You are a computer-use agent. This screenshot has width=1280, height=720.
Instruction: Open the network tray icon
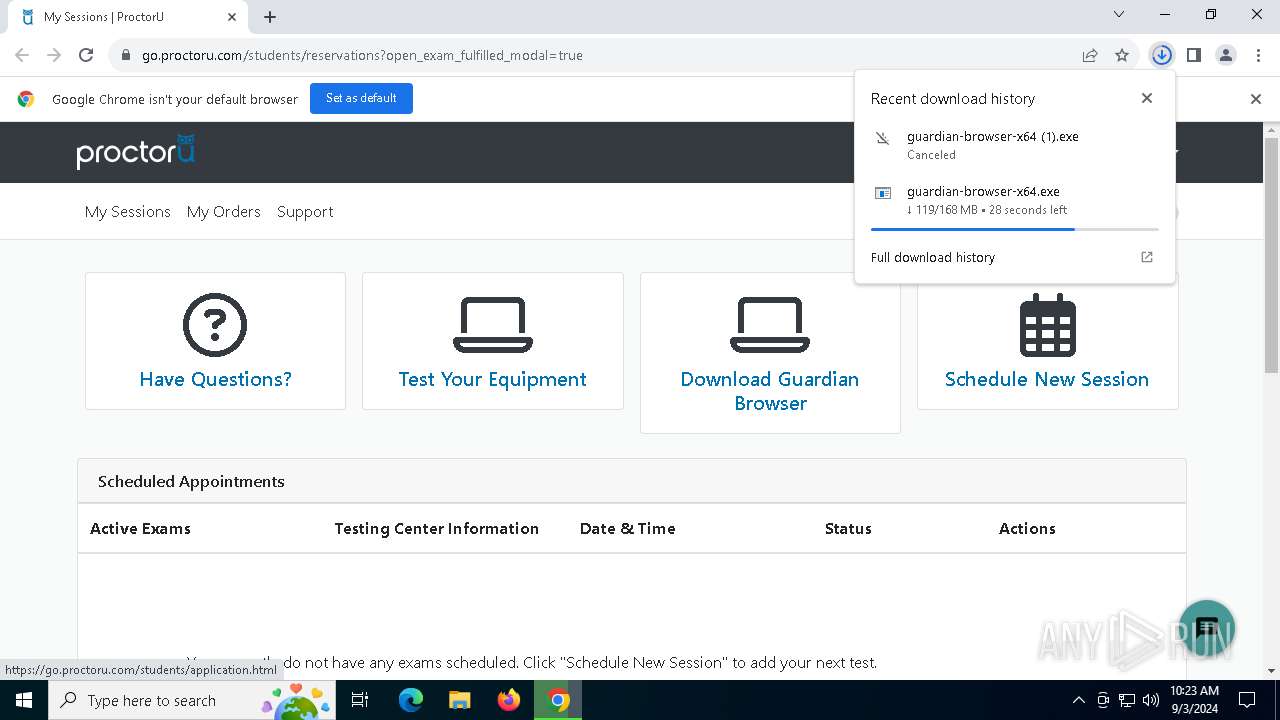(x=1127, y=700)
